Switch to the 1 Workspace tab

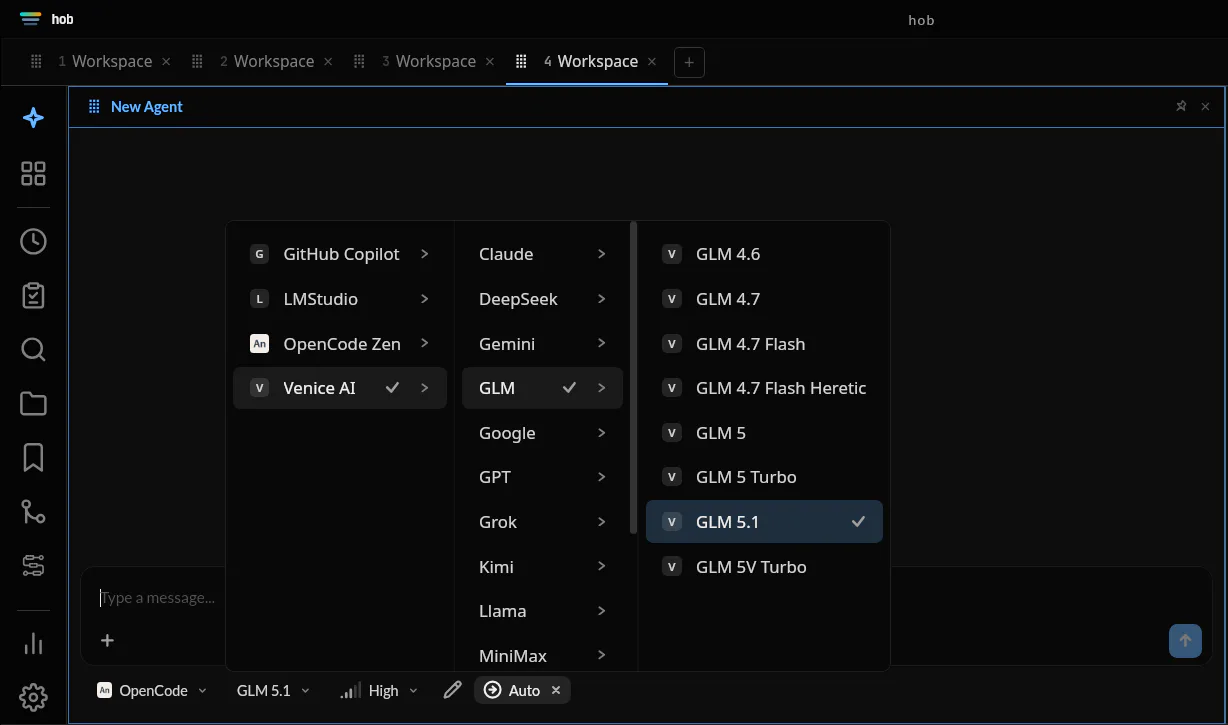click(102, 61)
